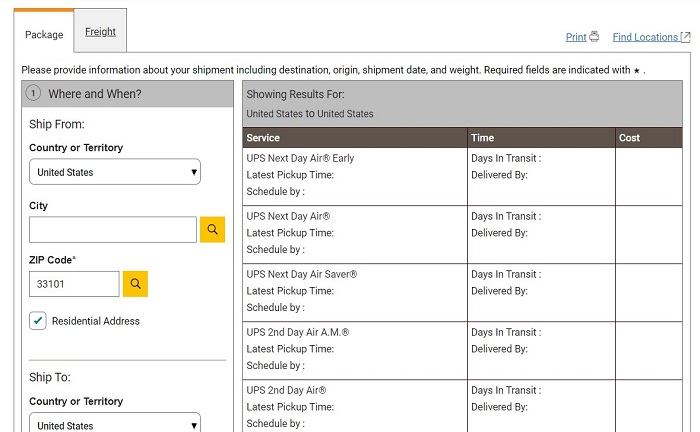Click into the City input field

[x=113, y=229]
